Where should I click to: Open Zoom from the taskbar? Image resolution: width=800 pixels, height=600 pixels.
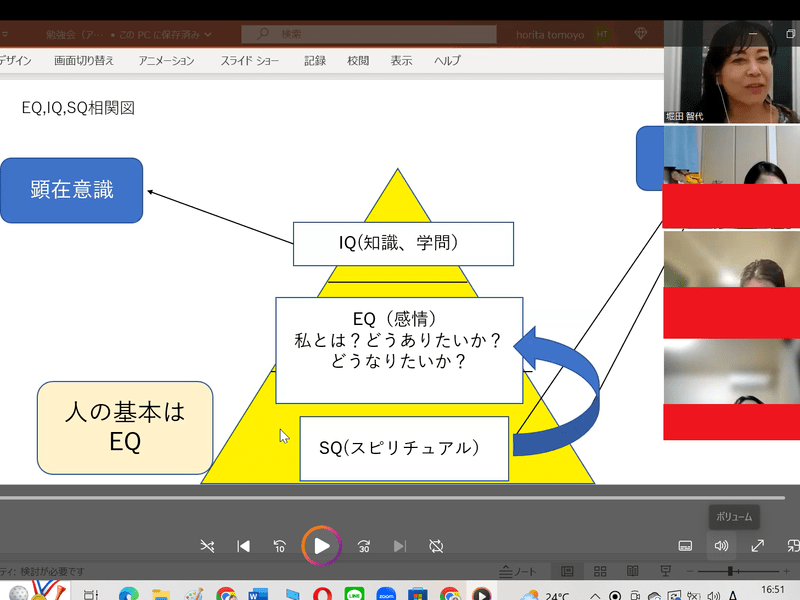(385, 594)
